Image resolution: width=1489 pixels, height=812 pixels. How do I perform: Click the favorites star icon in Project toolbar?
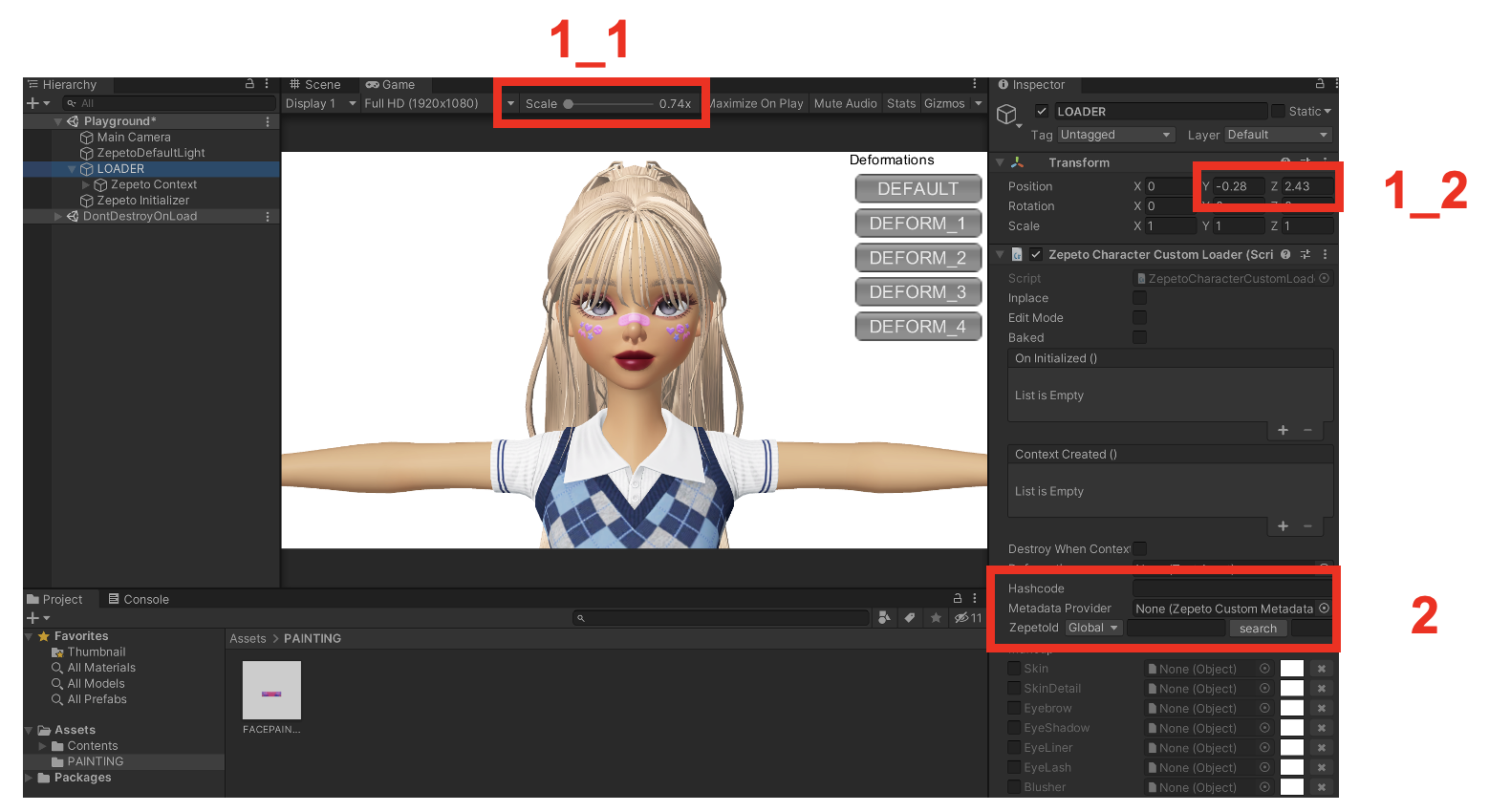[x=936, y=618]
